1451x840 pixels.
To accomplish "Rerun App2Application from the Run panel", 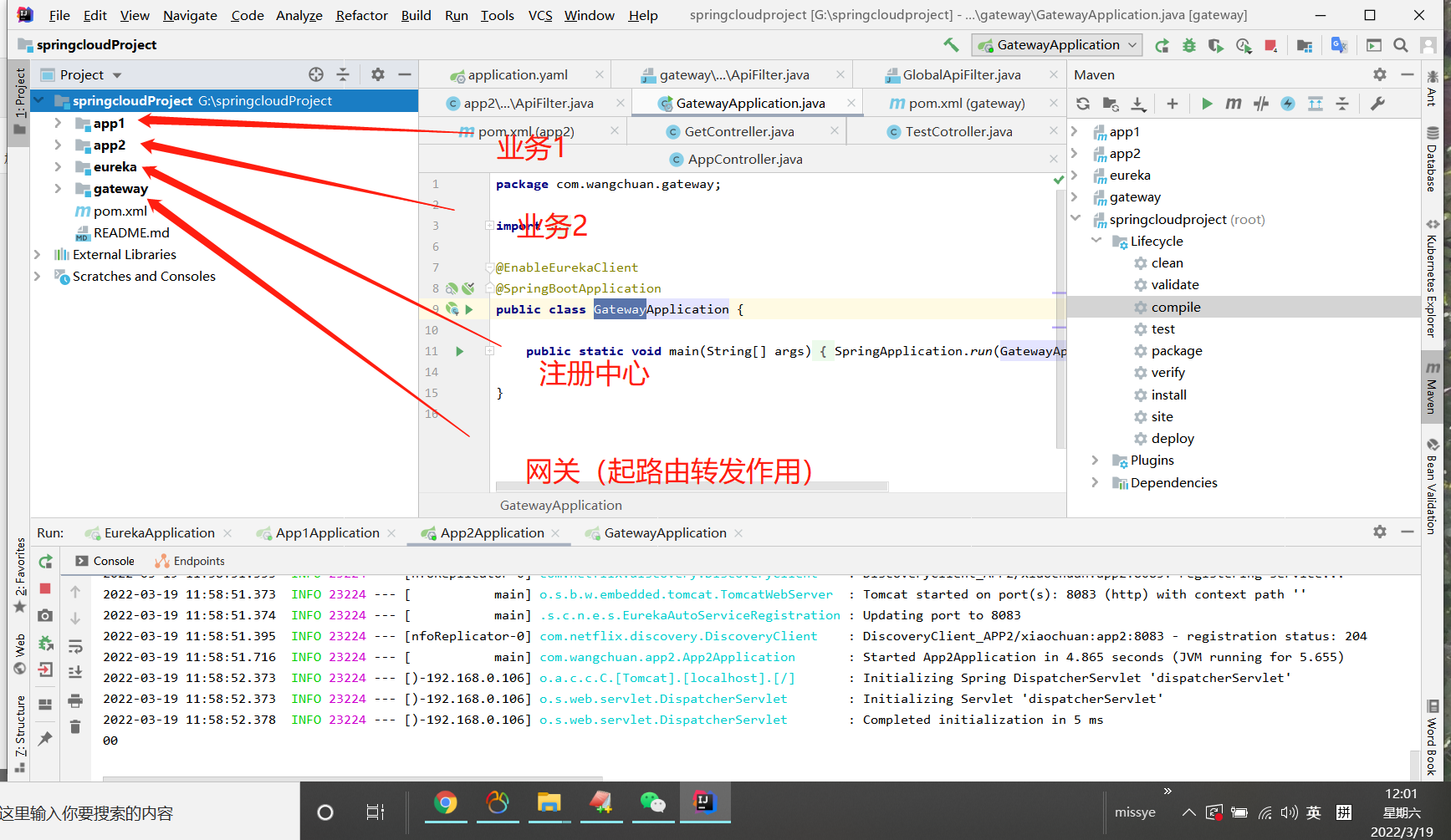I will point(46,561).
